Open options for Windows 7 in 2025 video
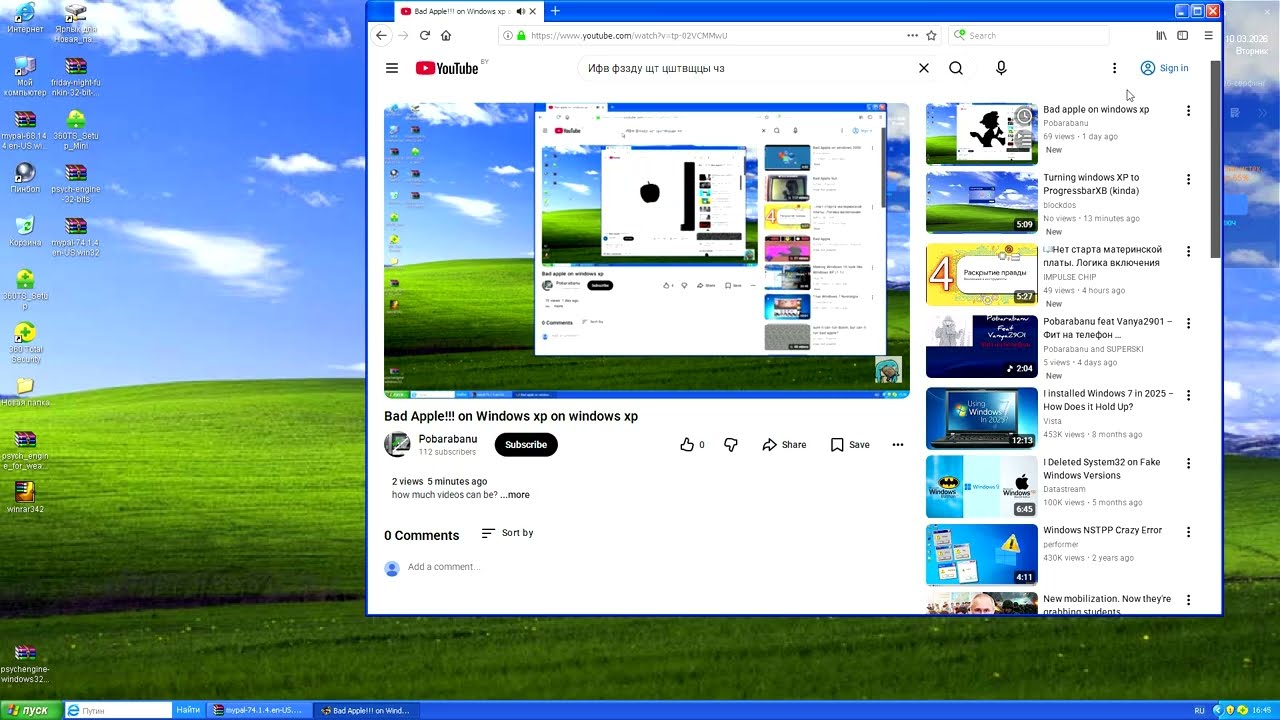This screenshot has height=720, width=1280. 1188,396
